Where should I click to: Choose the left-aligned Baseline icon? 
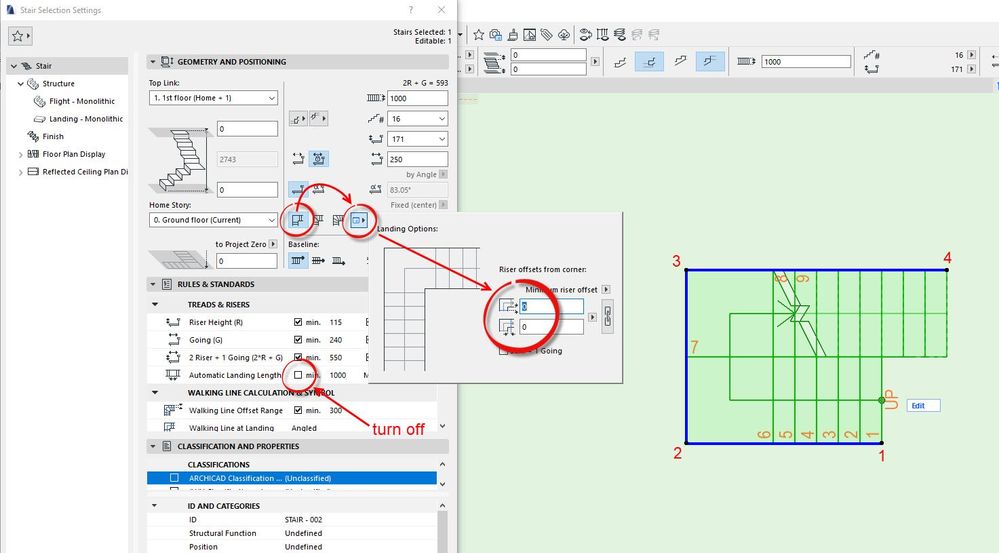[298, 261]
